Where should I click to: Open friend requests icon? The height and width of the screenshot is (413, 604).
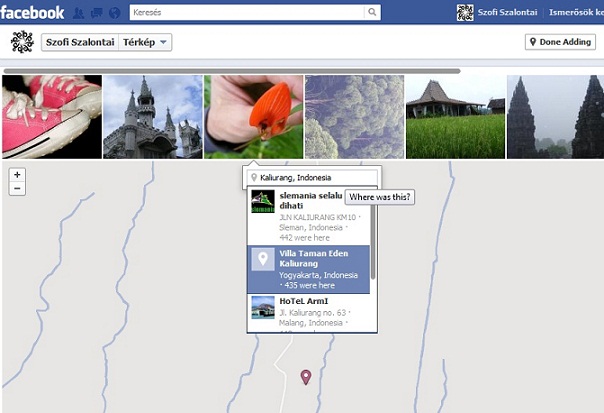pos(79,13)
